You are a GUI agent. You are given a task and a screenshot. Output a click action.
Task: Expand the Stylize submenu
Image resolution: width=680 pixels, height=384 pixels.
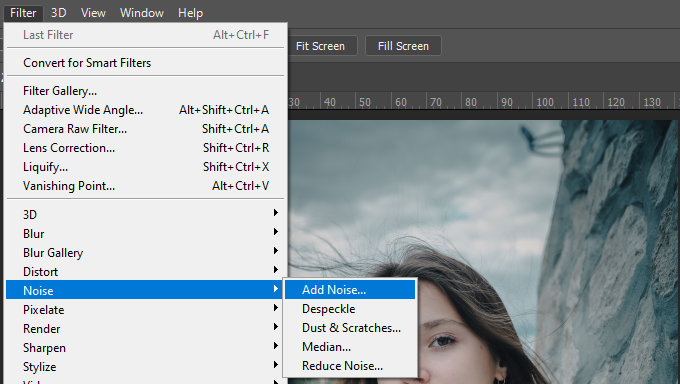[145, 367]
